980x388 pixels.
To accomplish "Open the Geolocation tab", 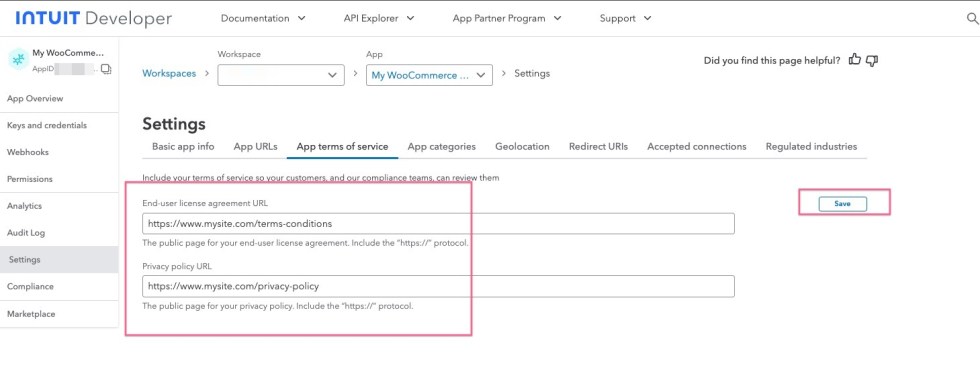I will pyautogui.click(x=522, y=147).
